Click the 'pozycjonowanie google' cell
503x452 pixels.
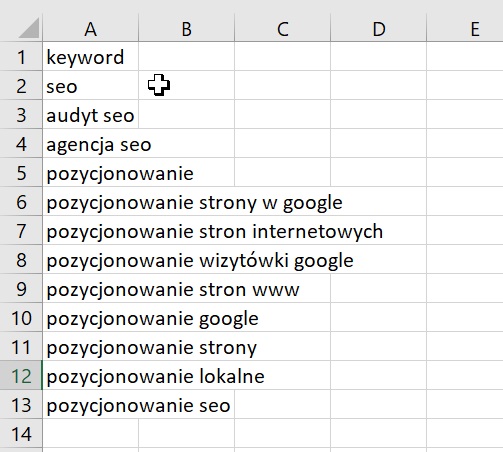(x=90, y=317)
